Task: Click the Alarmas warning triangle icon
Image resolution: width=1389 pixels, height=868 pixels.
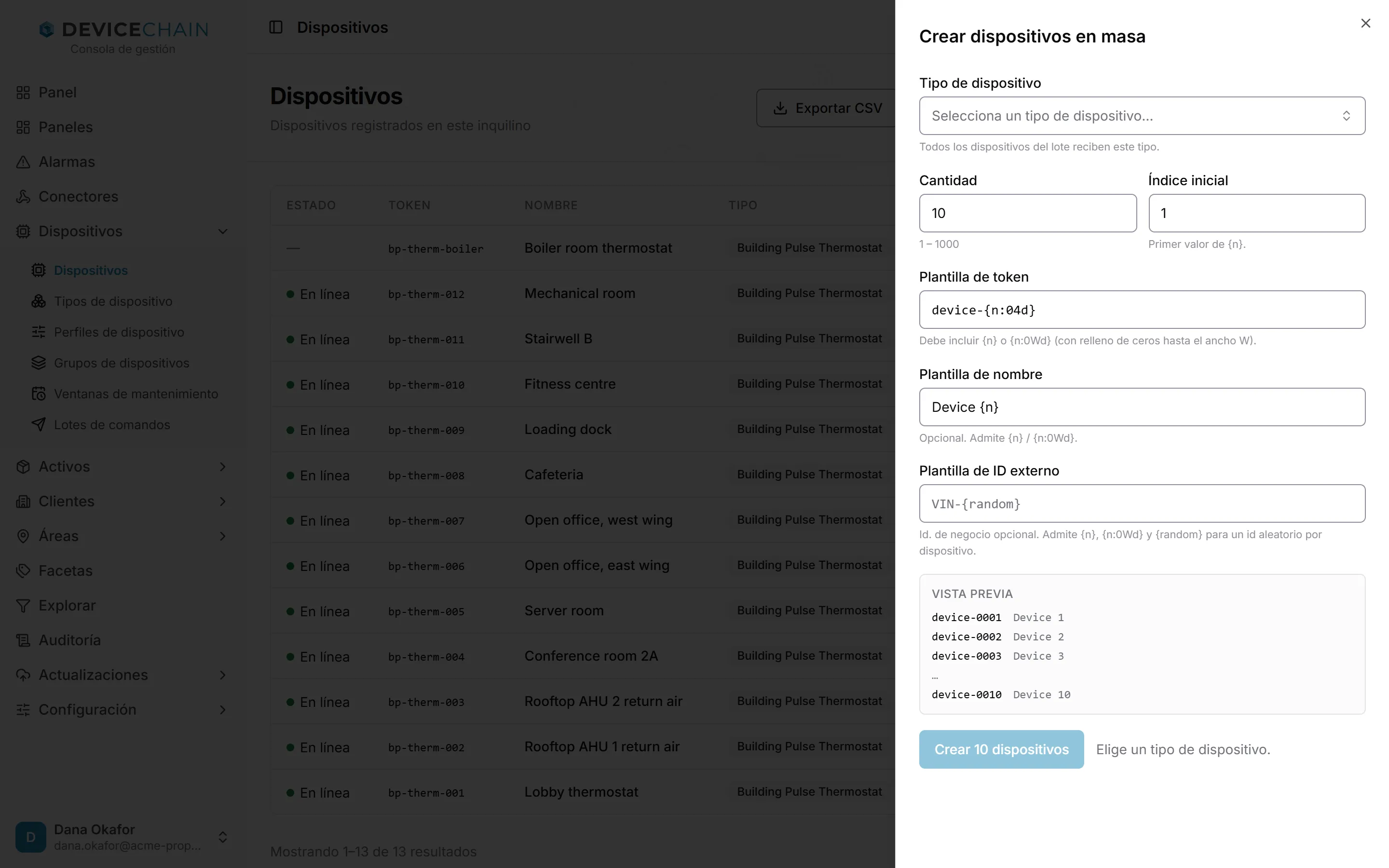Action: coord(23,162)
